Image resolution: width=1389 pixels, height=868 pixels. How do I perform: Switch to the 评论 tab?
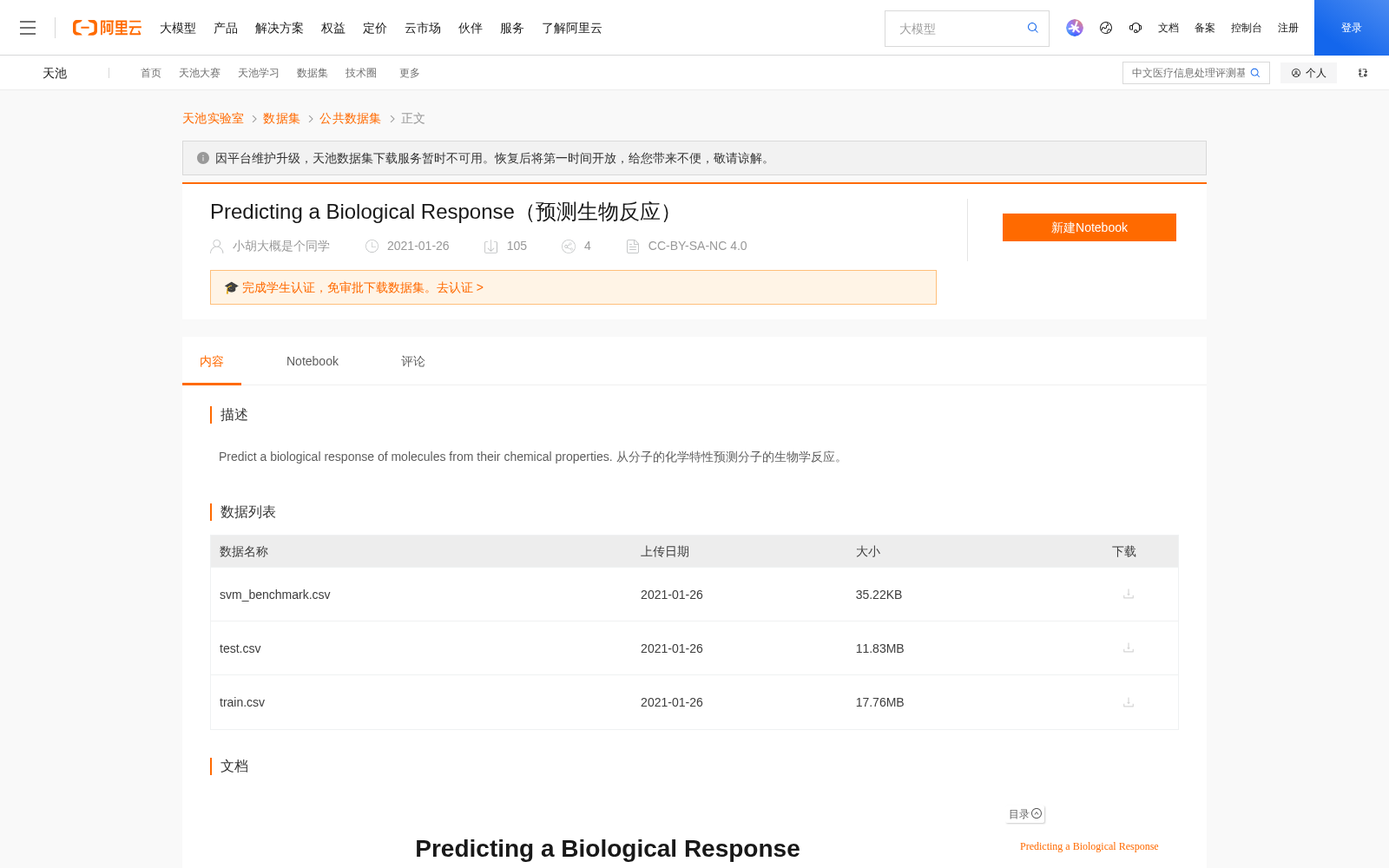point(413,361)
